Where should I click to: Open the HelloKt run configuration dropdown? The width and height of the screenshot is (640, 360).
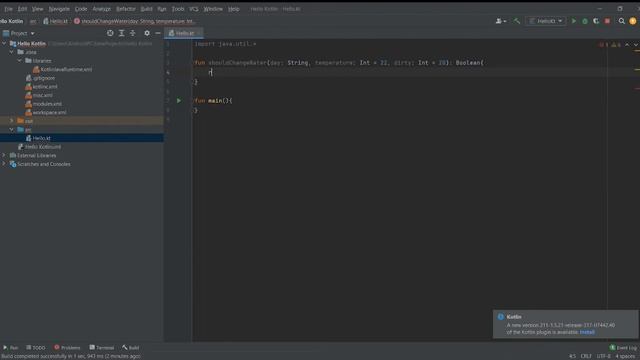546,21
